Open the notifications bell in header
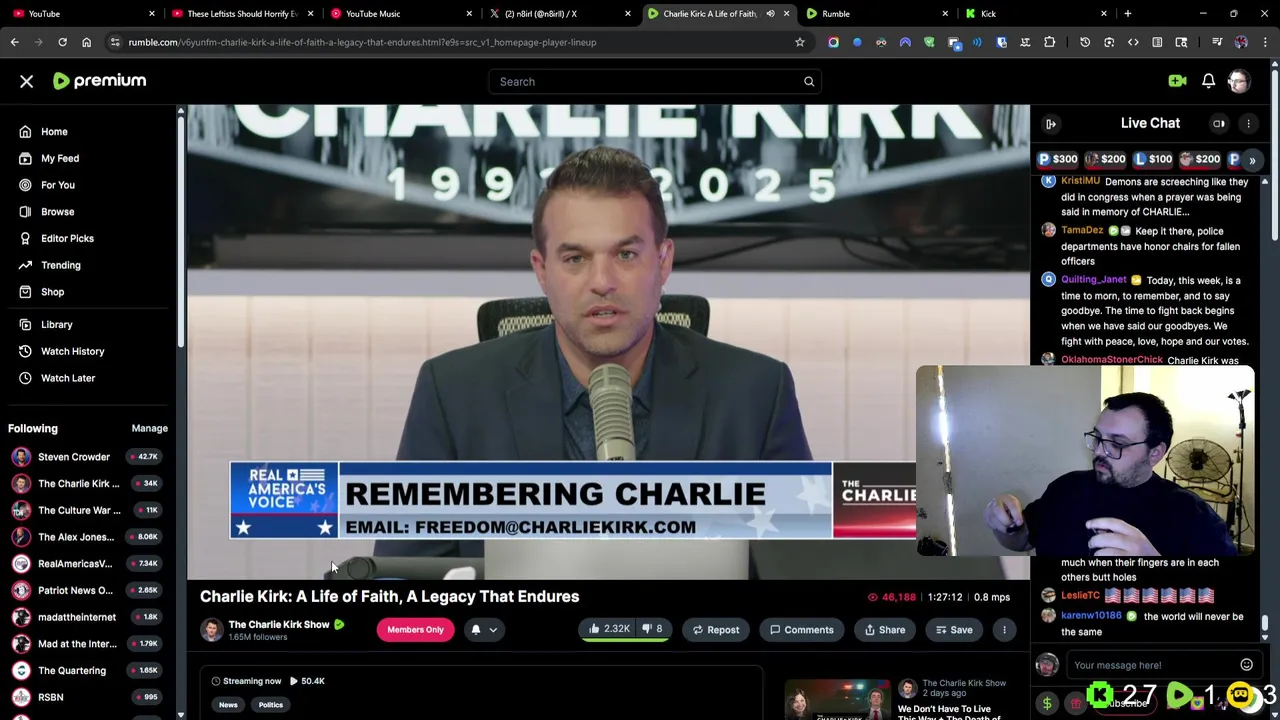The height and width of the screenshot is (720, 1280). coord(1208,81)
